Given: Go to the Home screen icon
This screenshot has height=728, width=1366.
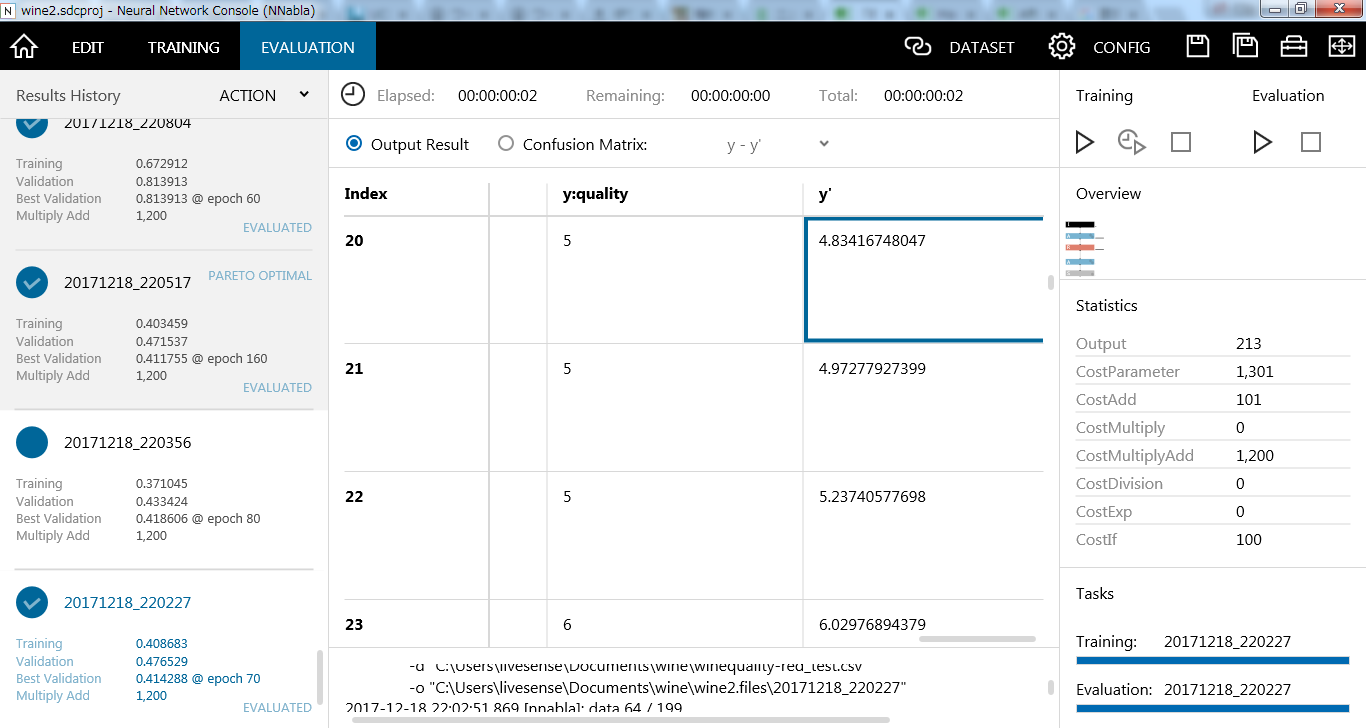Looking at the screenshot, I should point(24,47).
